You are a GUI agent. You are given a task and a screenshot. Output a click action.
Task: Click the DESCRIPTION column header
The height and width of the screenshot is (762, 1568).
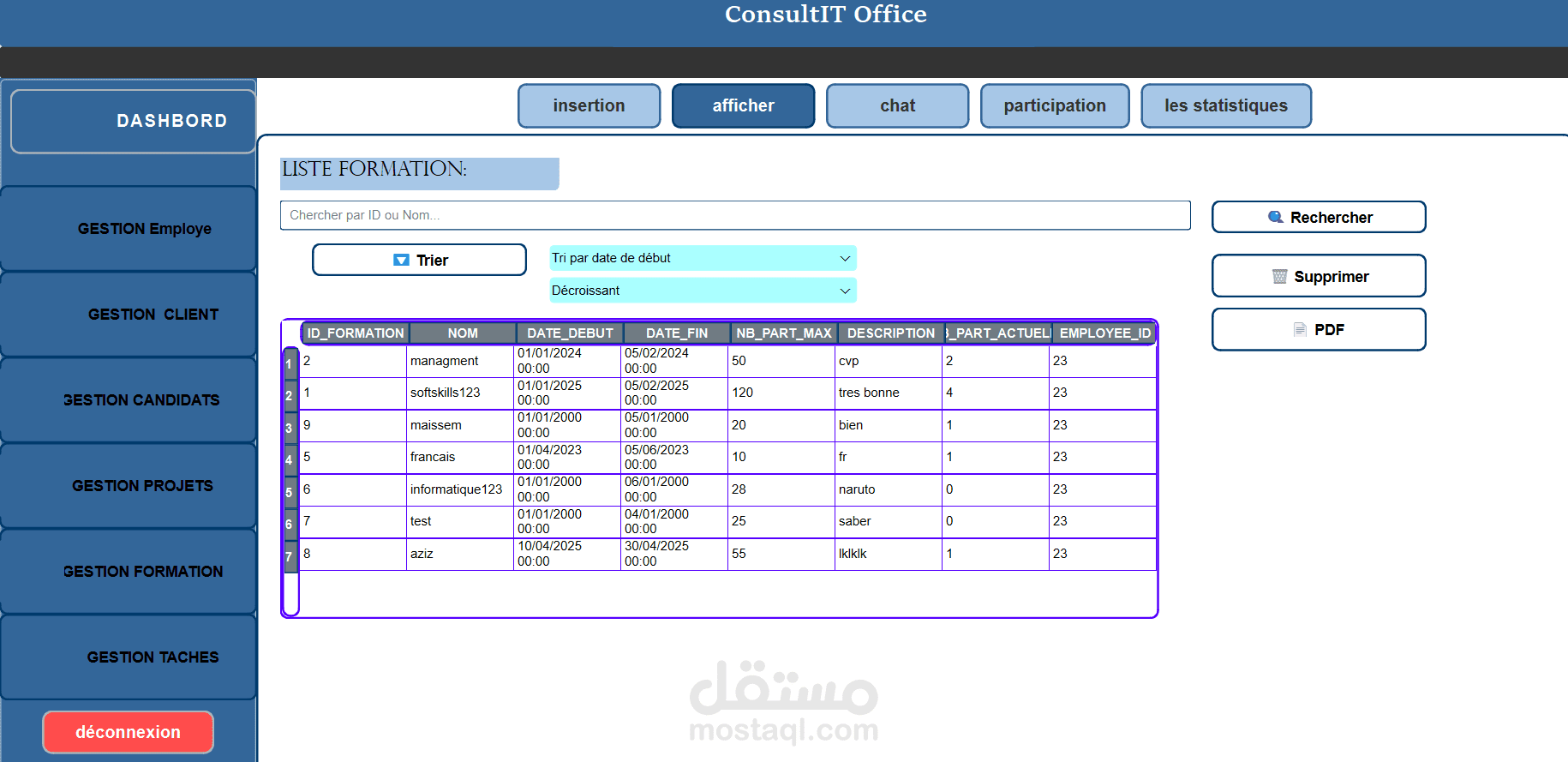point(891,333)
